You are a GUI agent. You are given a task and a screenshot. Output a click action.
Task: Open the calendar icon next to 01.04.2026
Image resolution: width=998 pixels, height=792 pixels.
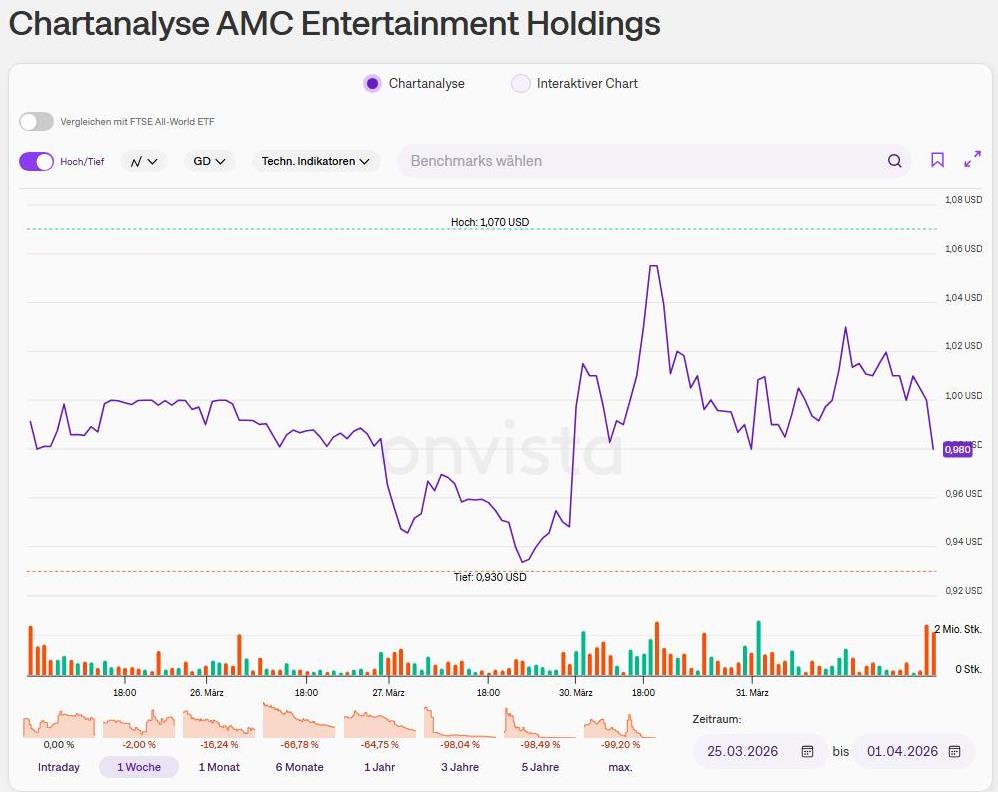click(x=954, y=751)
